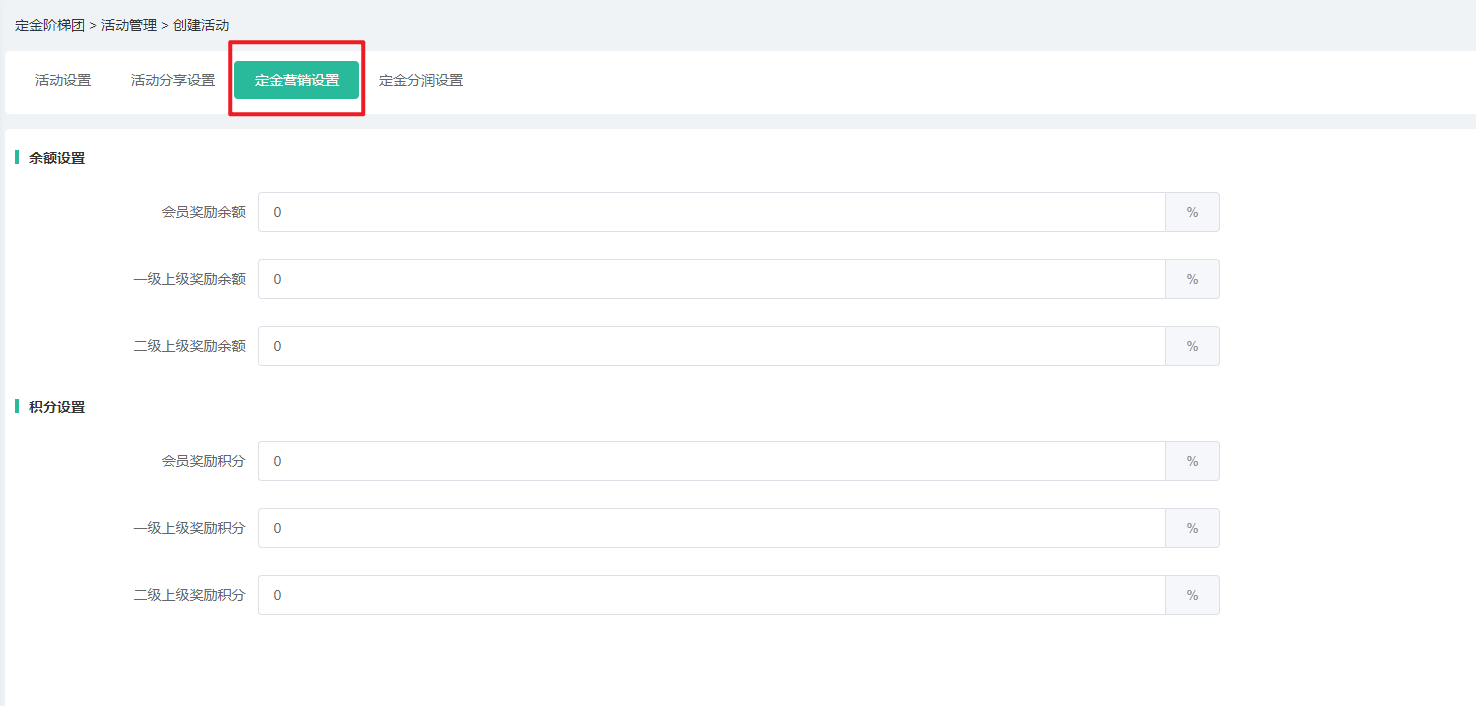
Task: Click the 一级上级奖励余额 label
Action: 190,279
